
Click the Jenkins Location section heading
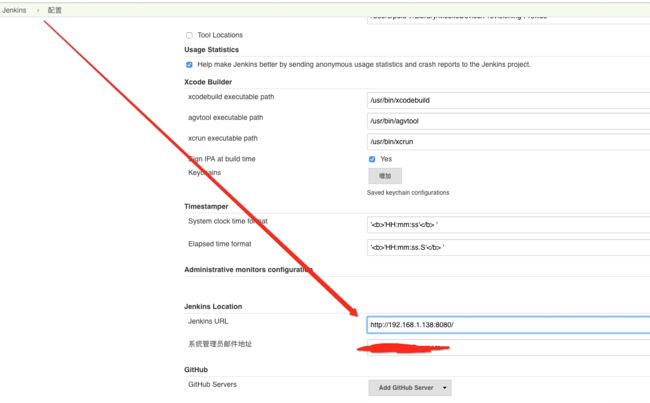coord(213,307)
